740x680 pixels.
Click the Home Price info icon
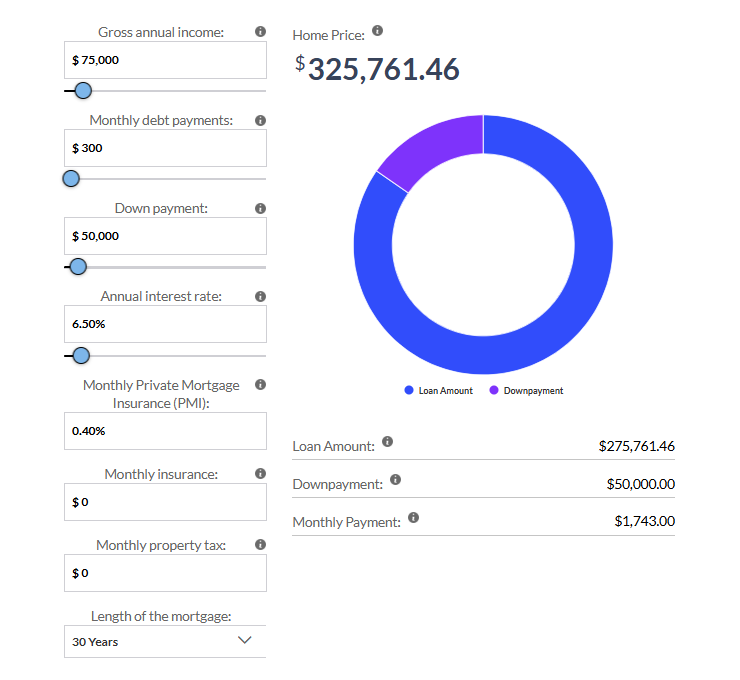pos(377,31)
